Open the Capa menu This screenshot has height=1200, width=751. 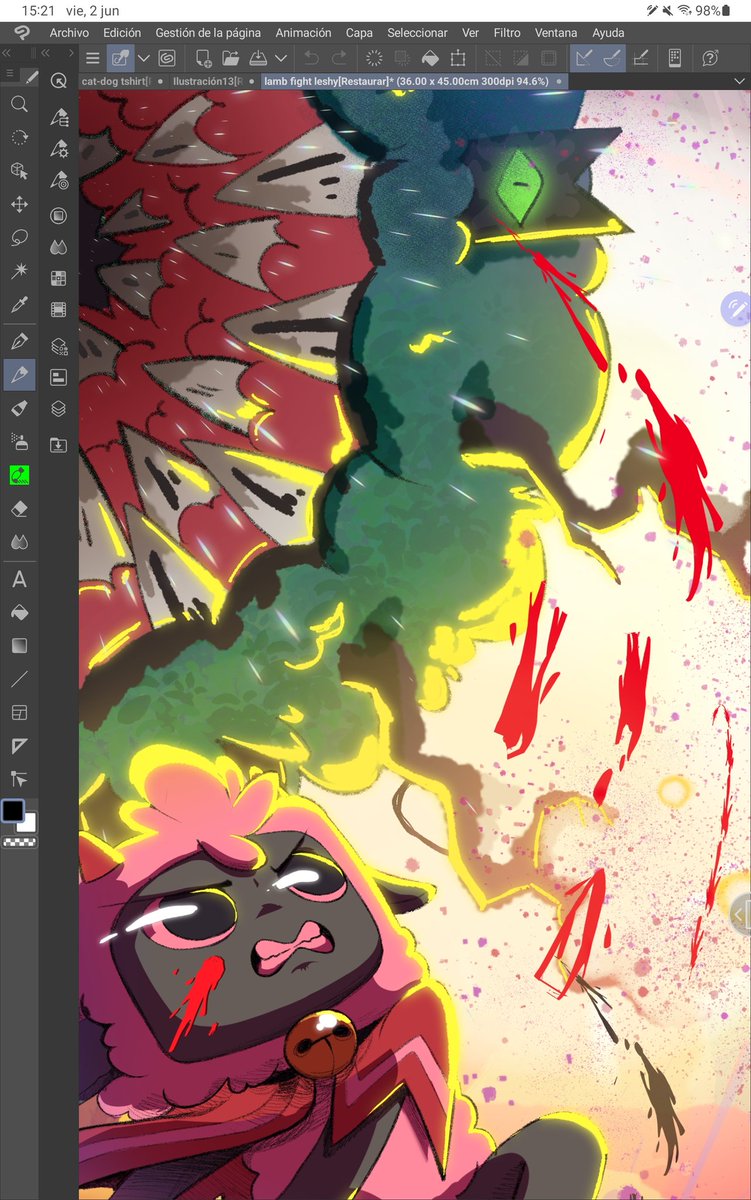click(359, 33)
